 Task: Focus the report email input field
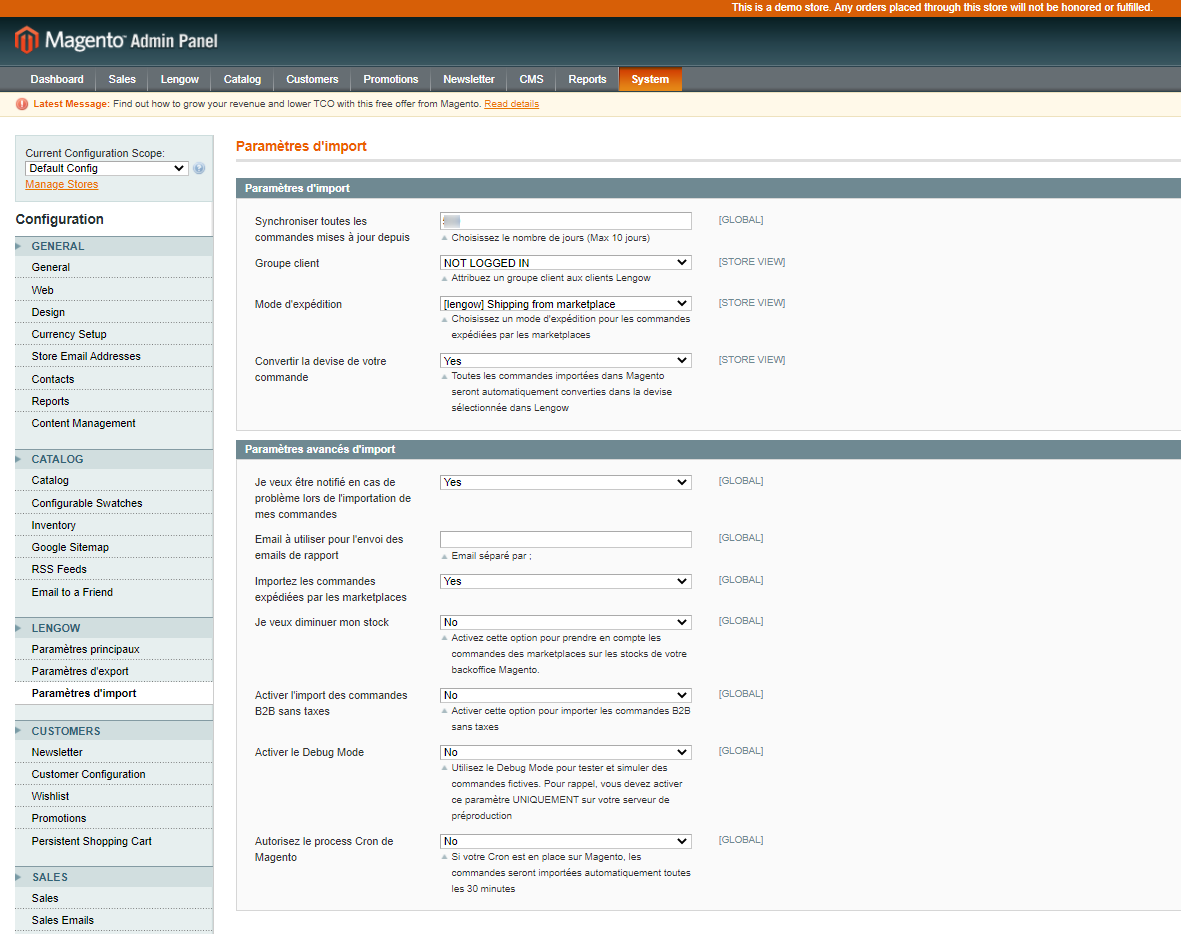coord(566,539)
